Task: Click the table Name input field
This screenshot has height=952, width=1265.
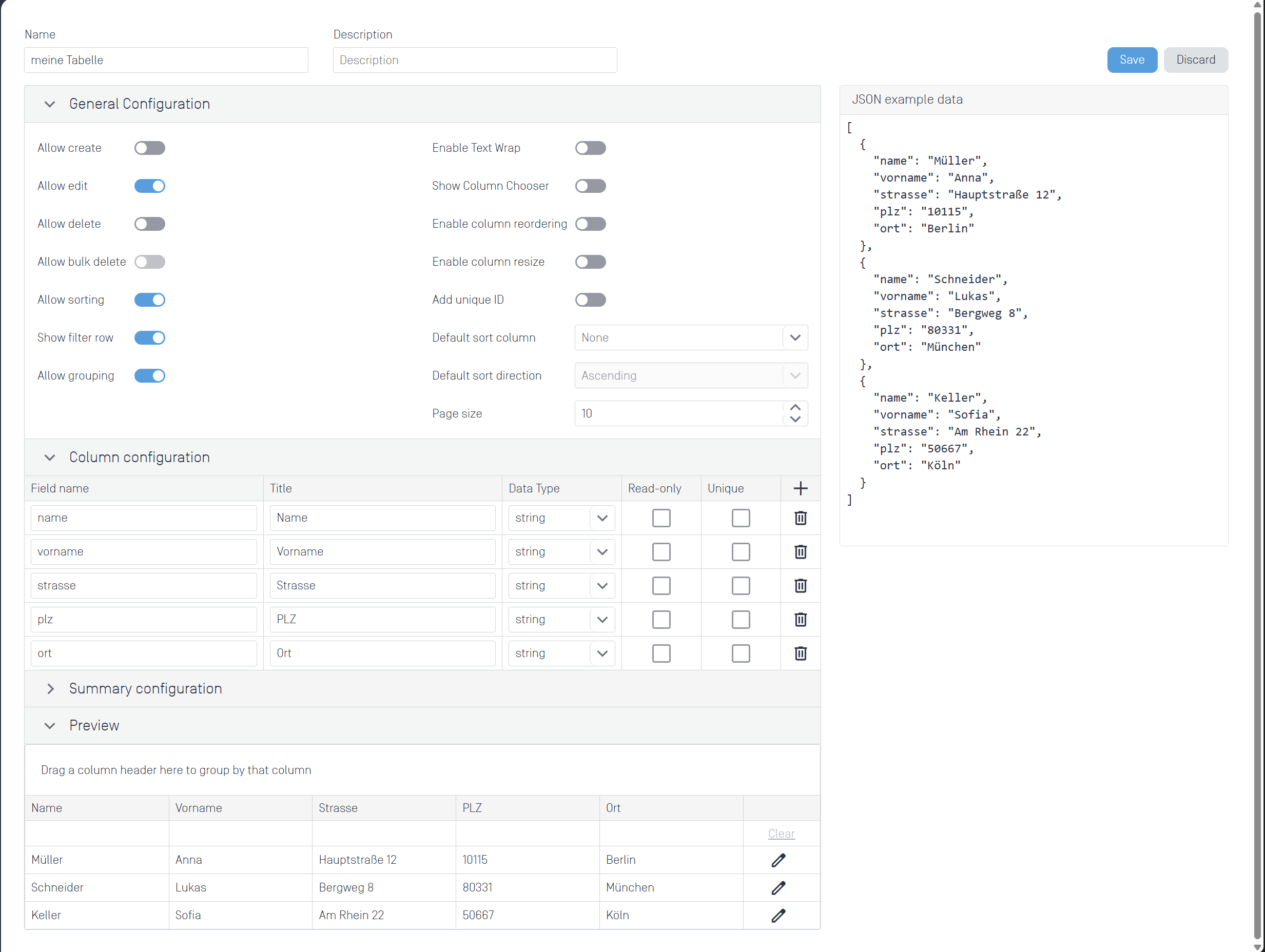Action: pos(166,60)
